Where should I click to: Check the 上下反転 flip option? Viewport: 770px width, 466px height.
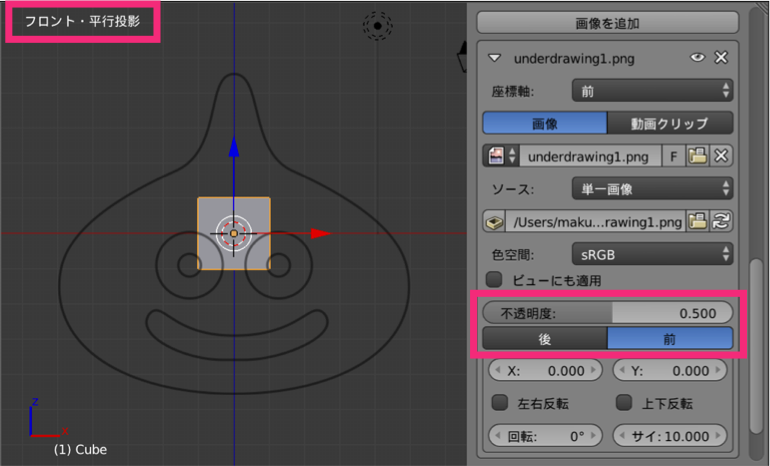pos(623,403)
